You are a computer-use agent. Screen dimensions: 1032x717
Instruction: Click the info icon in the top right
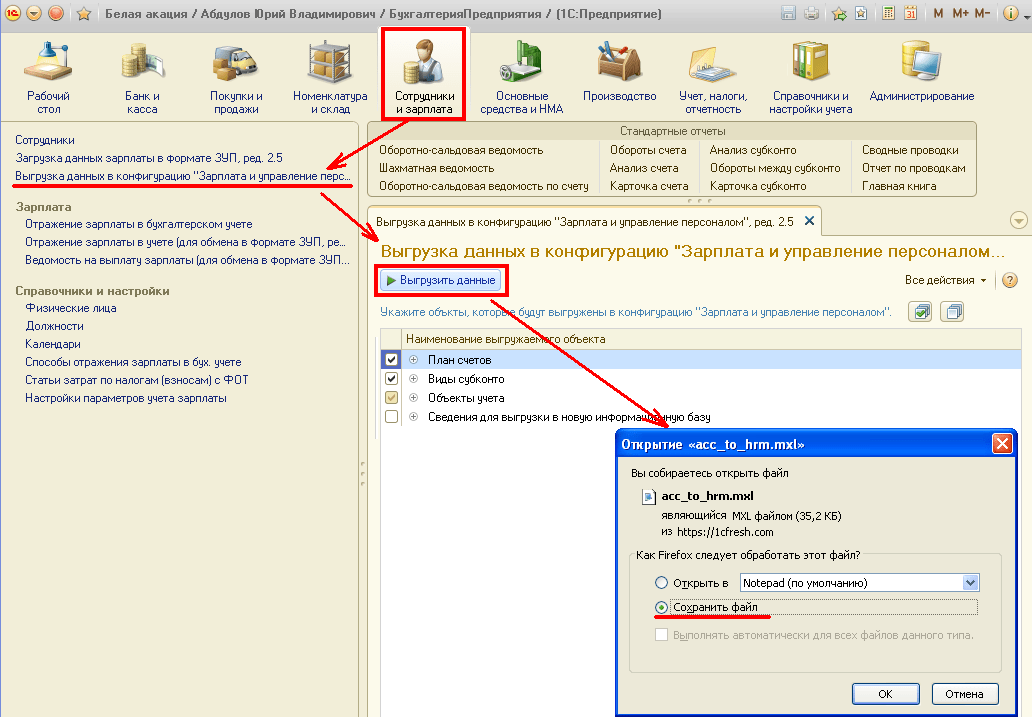coord(1010,13)
